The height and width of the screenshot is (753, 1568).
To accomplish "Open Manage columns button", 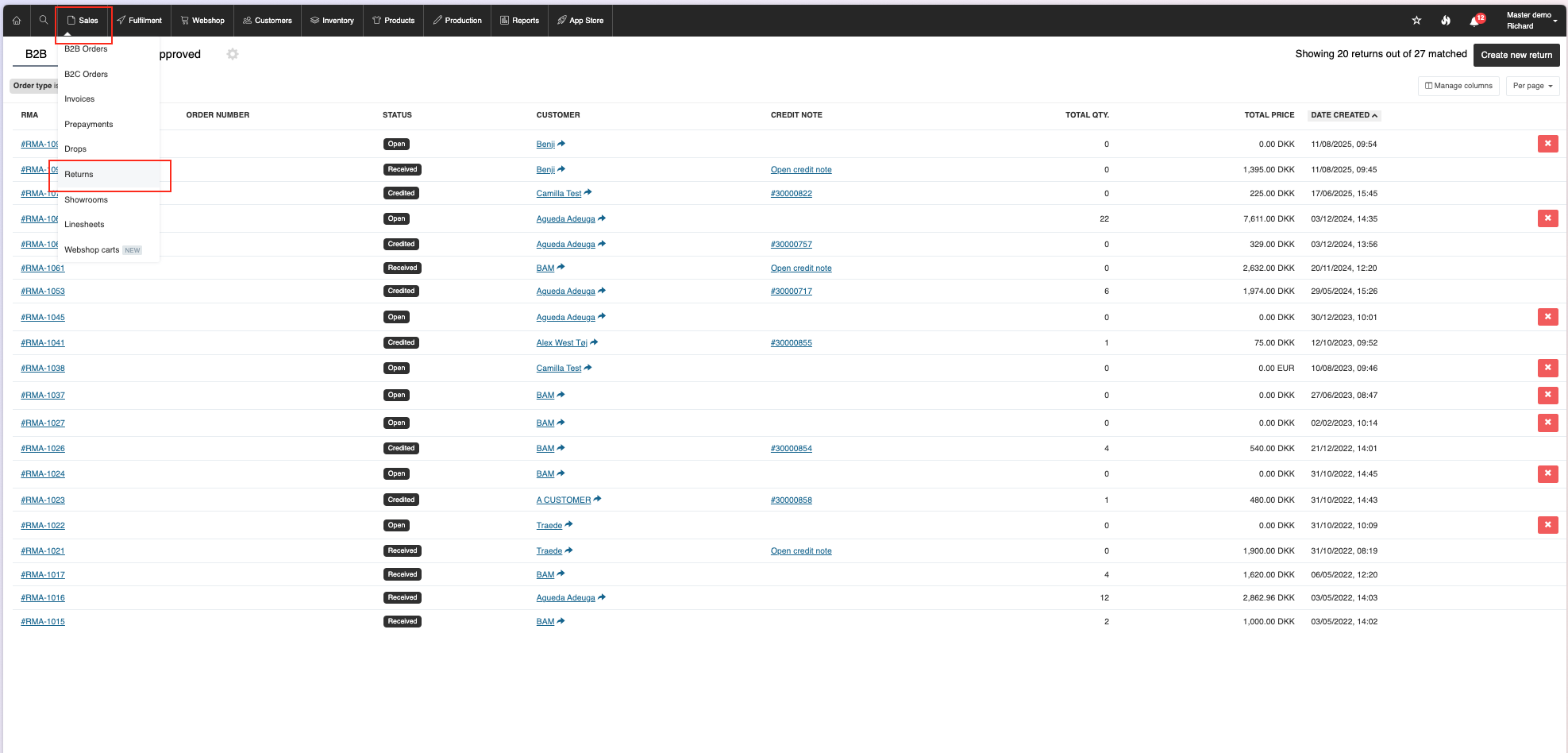I will click(1458, 86).
